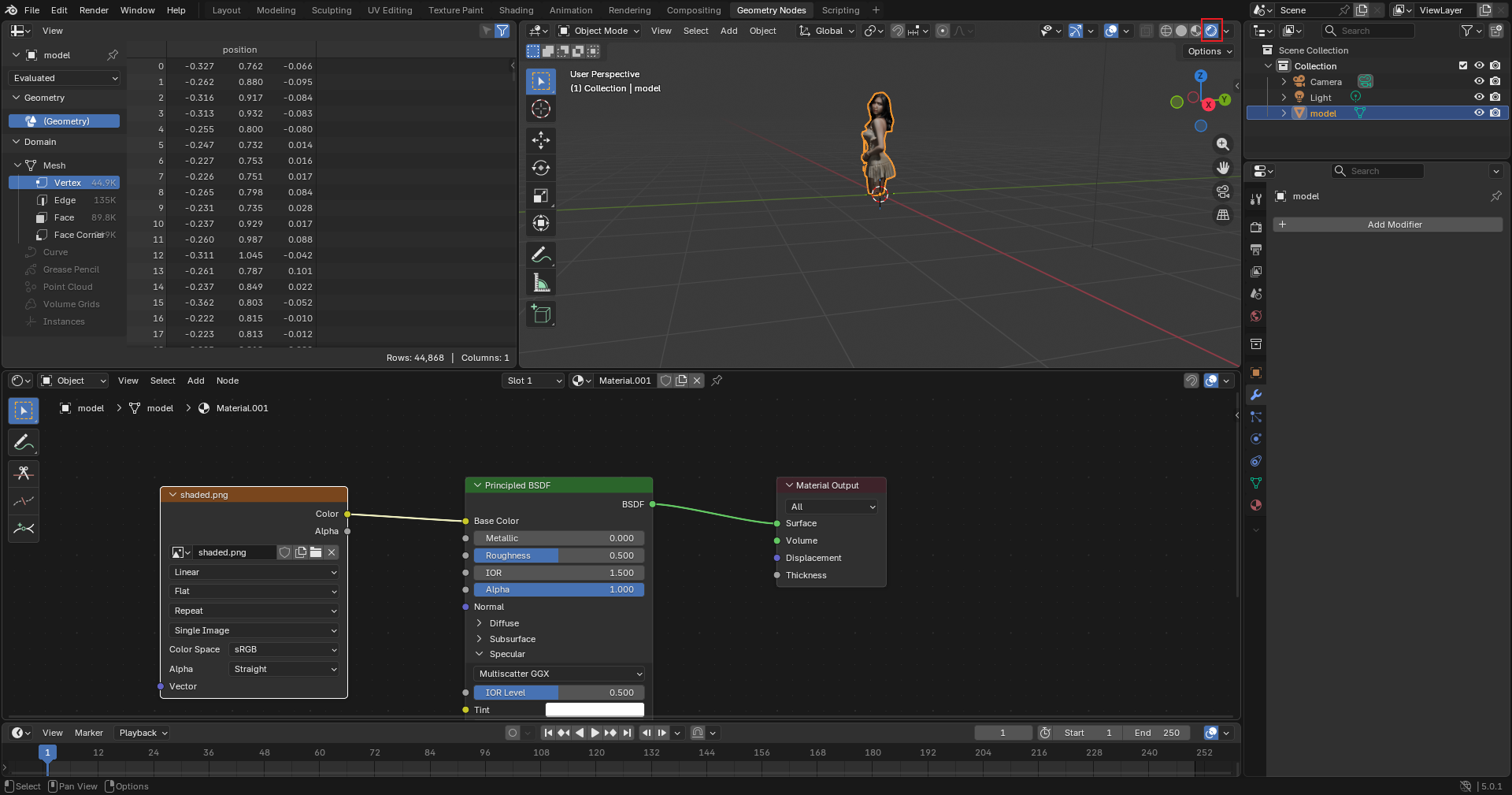Click the pan view hand icon
The image size is (1512, 795).
tap(1223, 168)
